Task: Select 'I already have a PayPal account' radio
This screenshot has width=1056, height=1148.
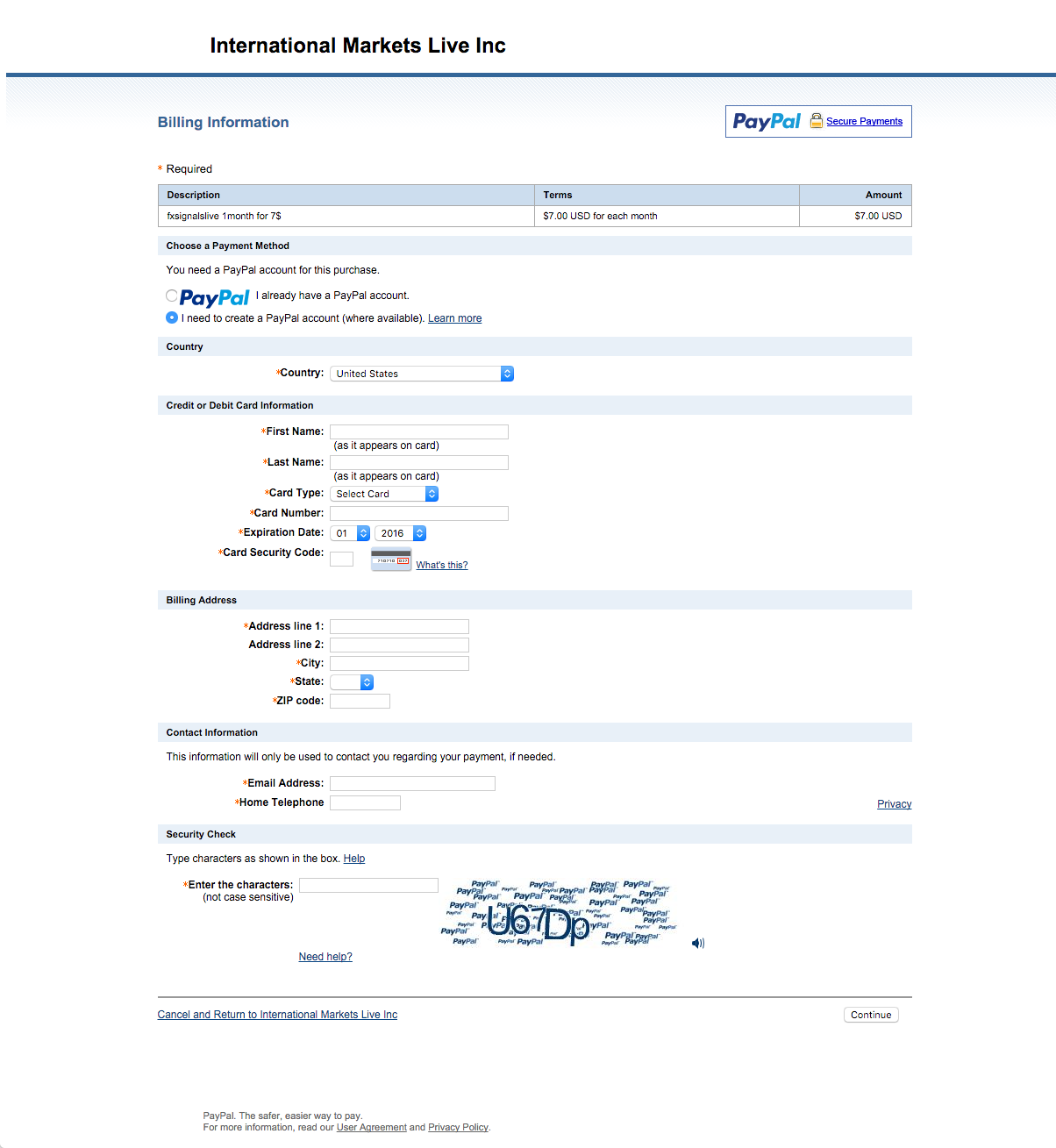Action: [172, 296]
